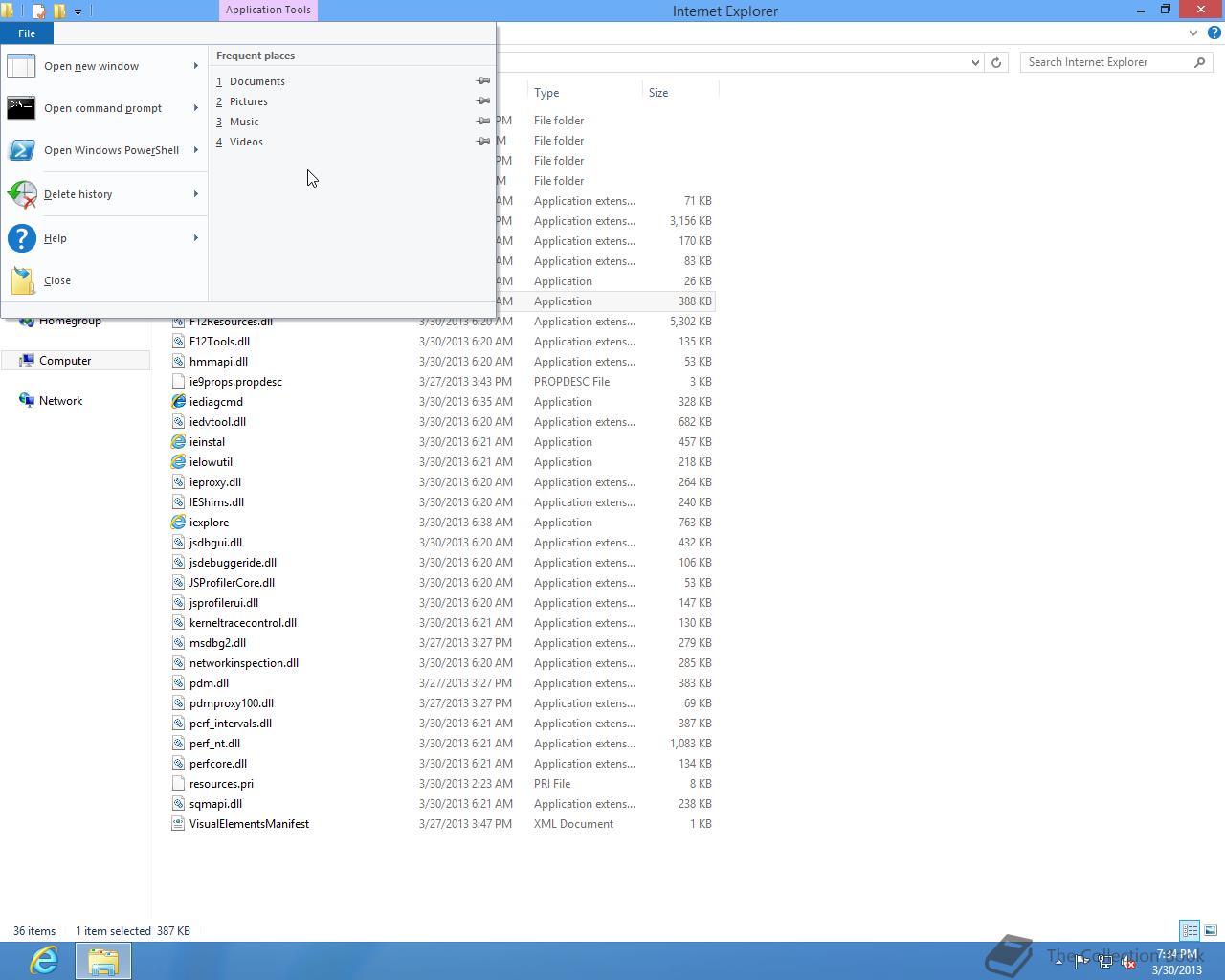Click the Application Tools ribbon tab
Viewport: 1225px width, 980px height.
point(268,10)
